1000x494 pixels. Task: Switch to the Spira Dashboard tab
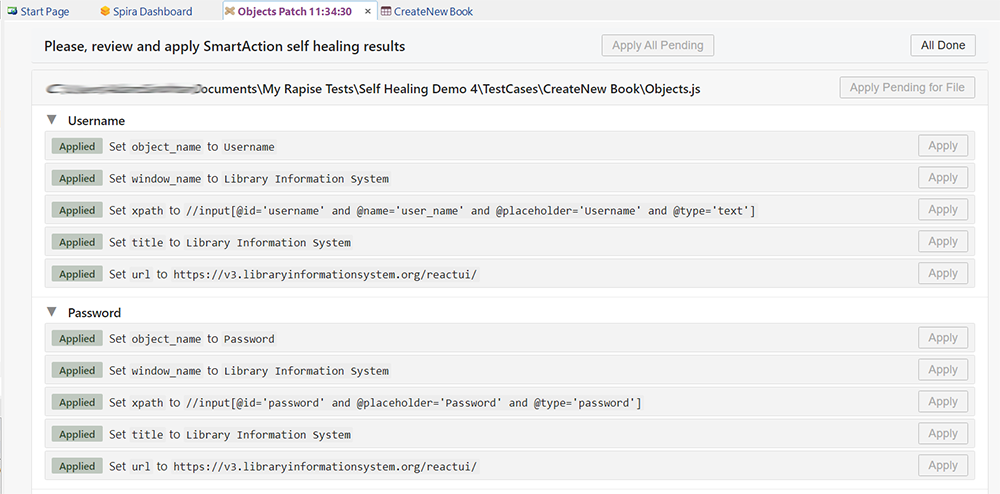tap(152, 11)
